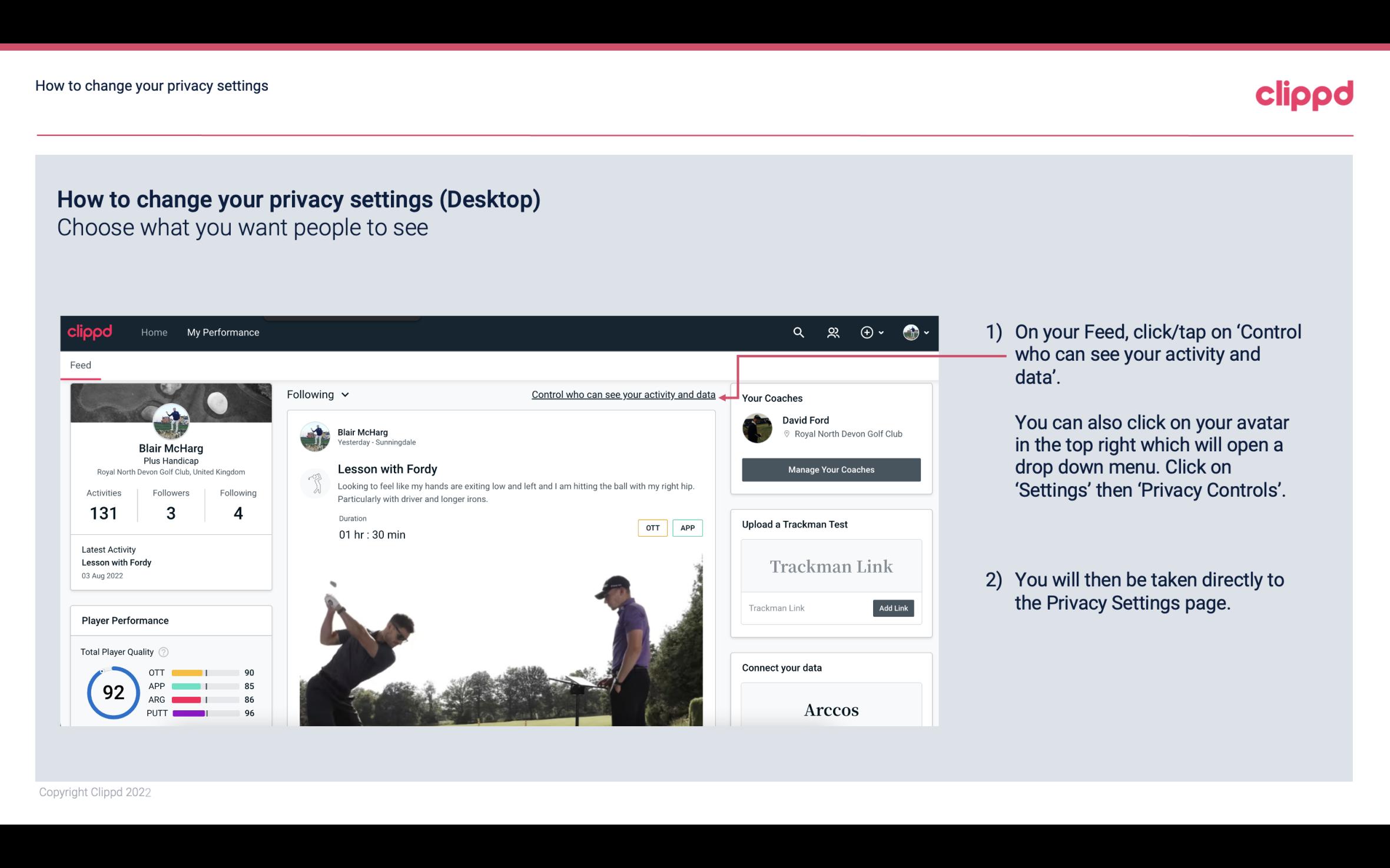This screenshot has height=868, width=1390.
Task: Expand the Clippd avatar chevron dropdown
Action: tap(928, 332)
